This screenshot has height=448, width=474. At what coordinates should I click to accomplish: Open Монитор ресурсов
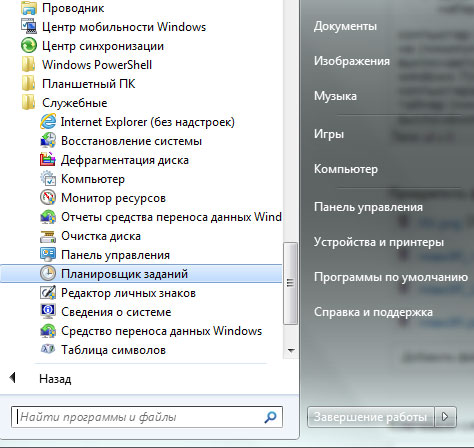click(113, 198)
